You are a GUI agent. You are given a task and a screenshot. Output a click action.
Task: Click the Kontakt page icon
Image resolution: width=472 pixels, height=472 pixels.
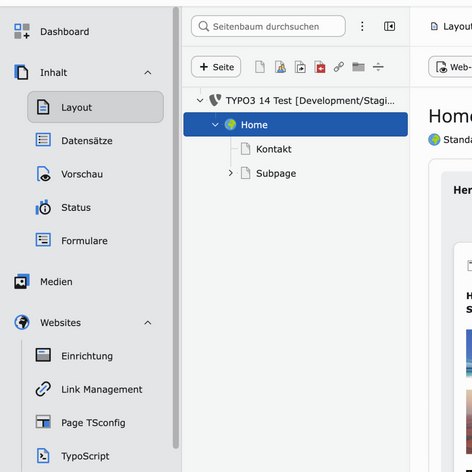point(246,149)
